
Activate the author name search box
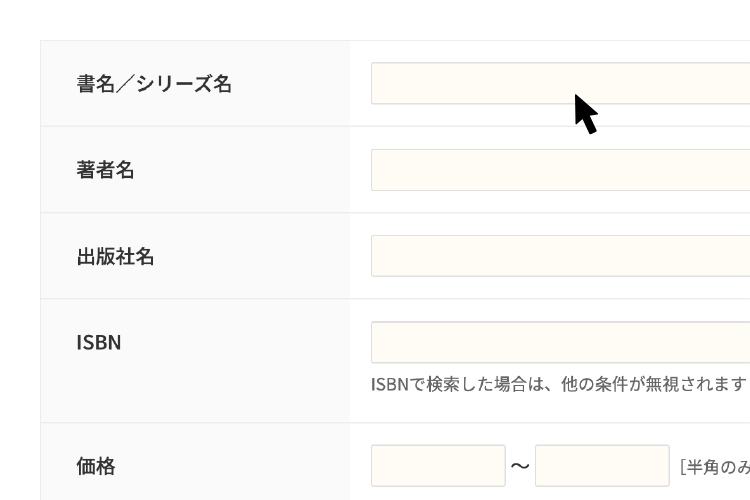tap(560, 170)
